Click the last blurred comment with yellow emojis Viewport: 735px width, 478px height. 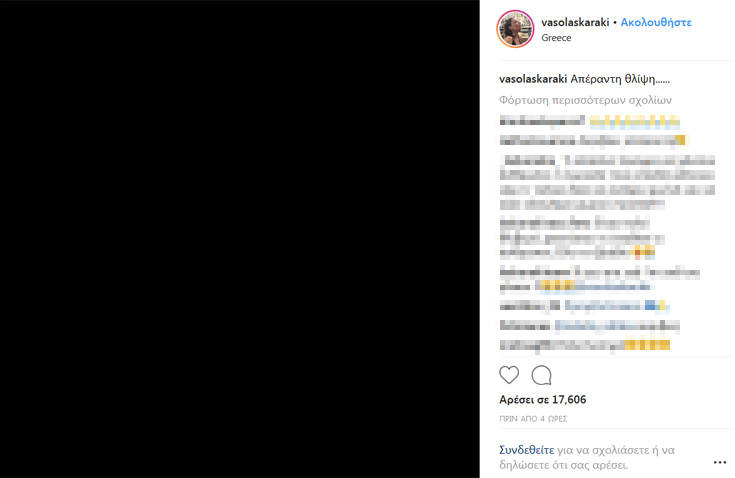click(x=585, y=345)
